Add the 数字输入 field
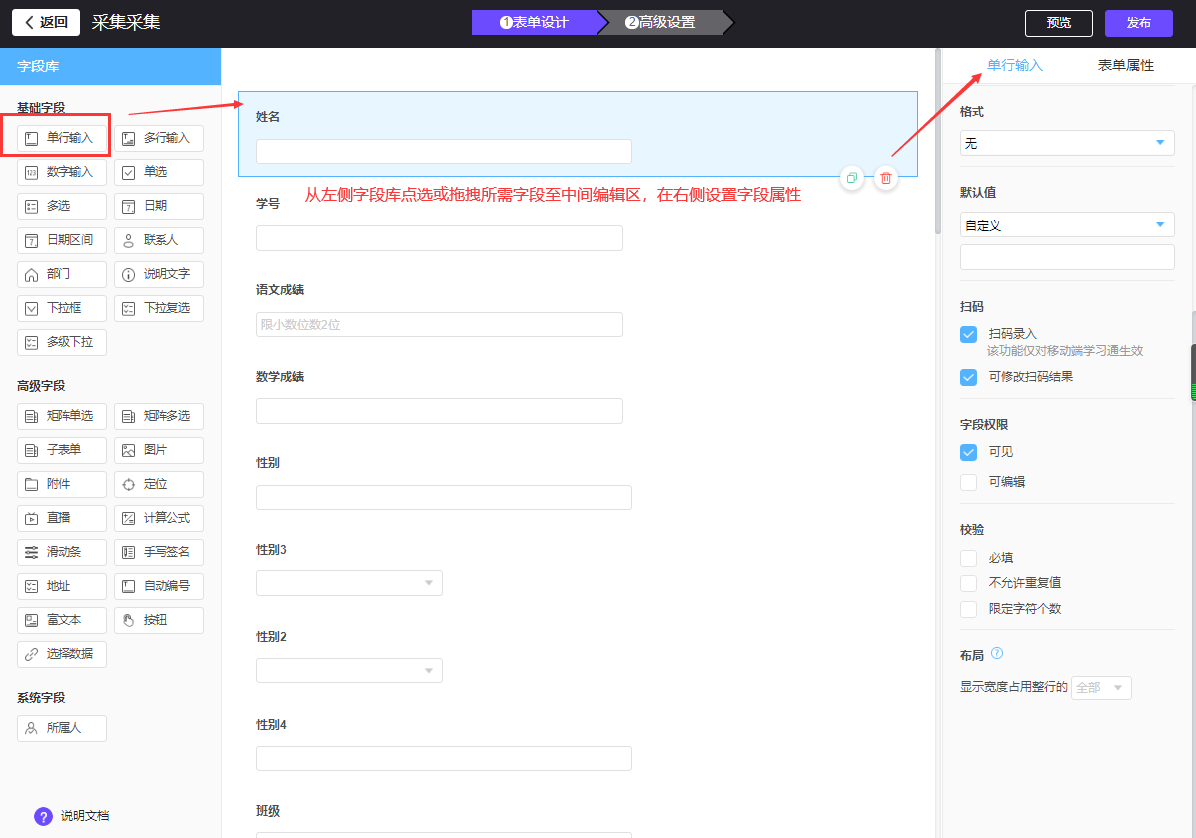This screenshot has height=838, width=1196. [62, 172]
